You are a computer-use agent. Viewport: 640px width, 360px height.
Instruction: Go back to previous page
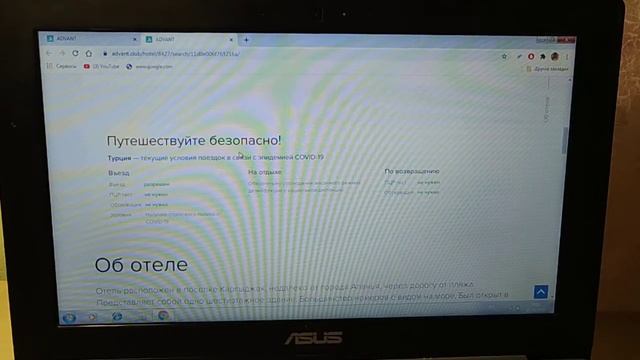[49, 53]
